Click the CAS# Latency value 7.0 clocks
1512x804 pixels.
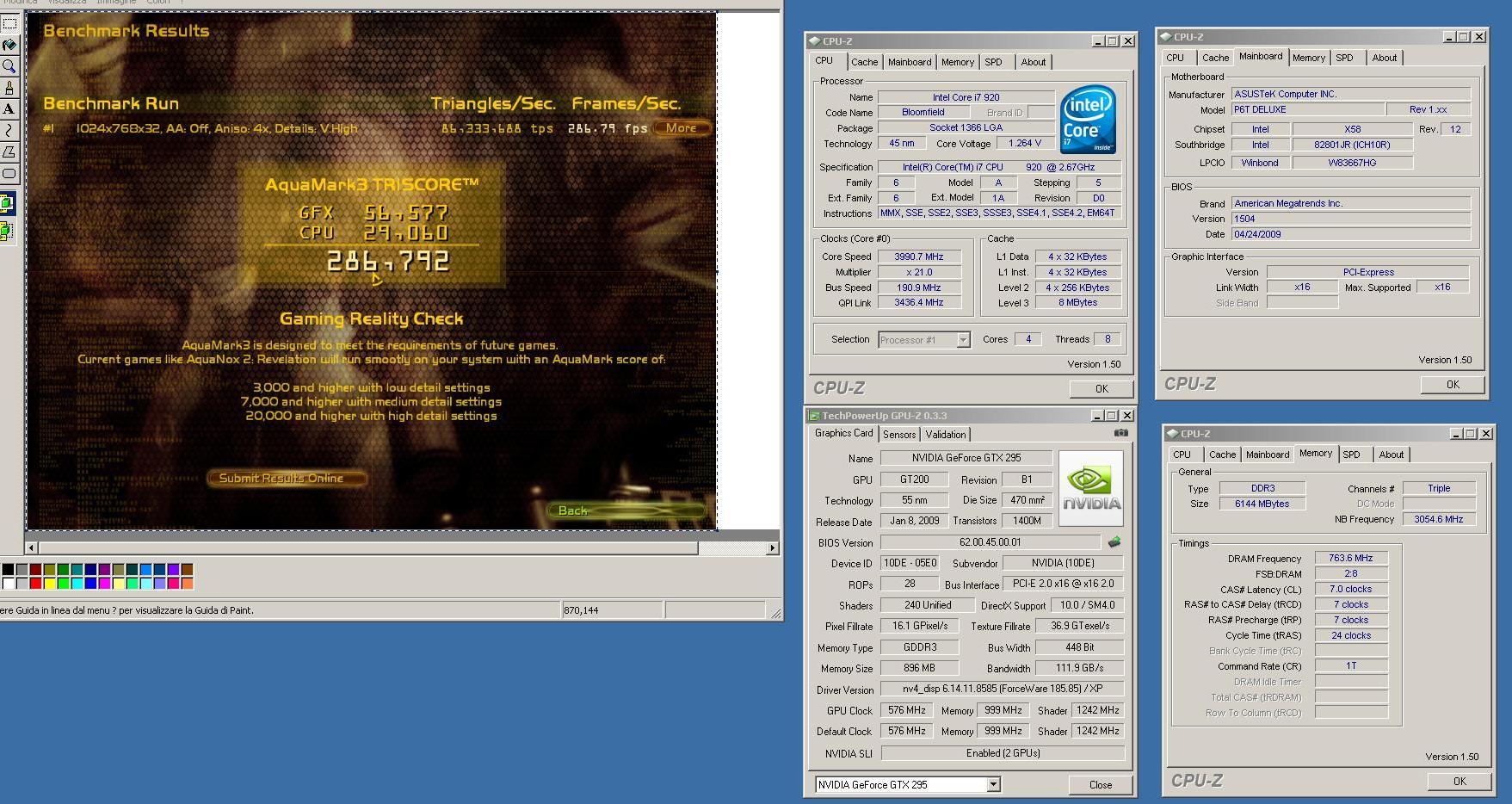click(1350, 589)
